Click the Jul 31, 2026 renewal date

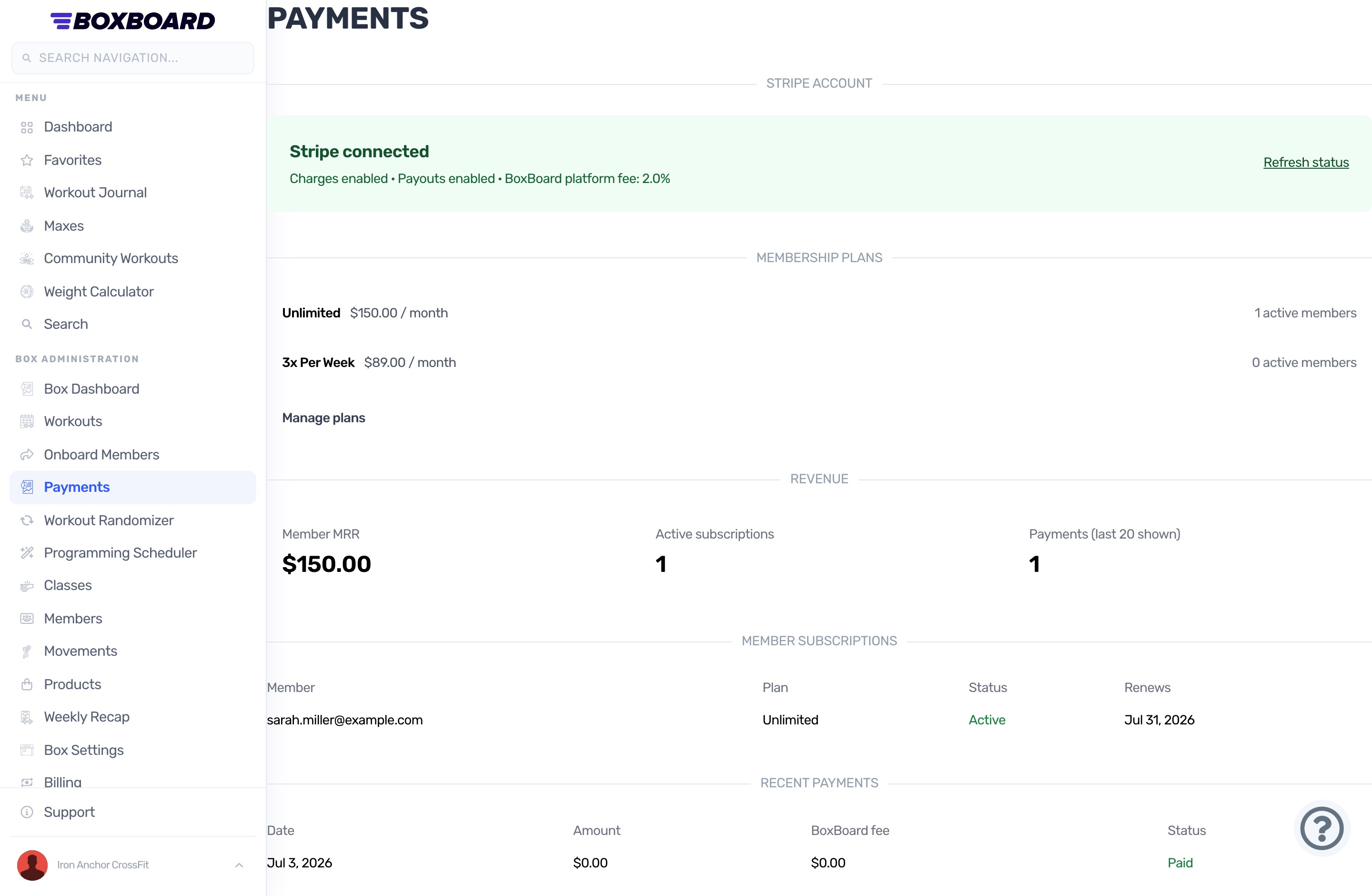tap(1159, 720)
